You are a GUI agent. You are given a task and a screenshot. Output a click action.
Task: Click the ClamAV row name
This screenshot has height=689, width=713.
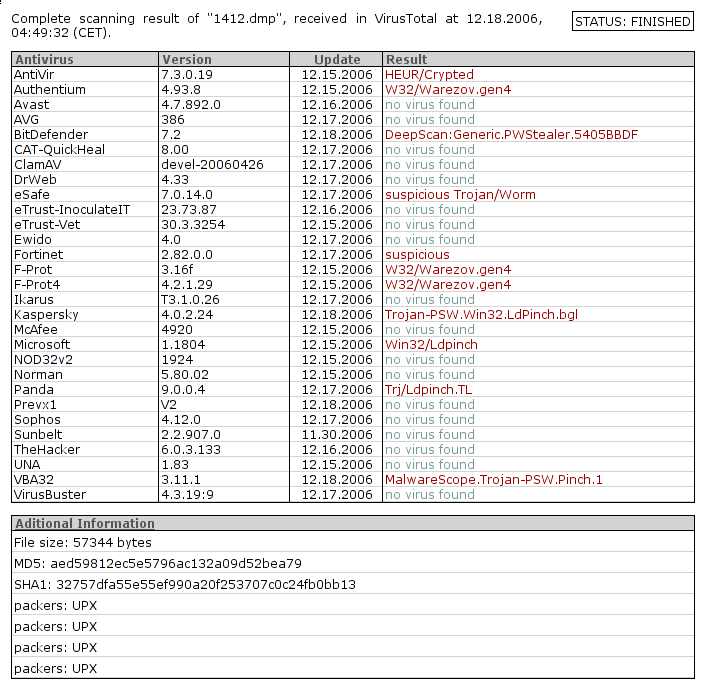(37, 165)
